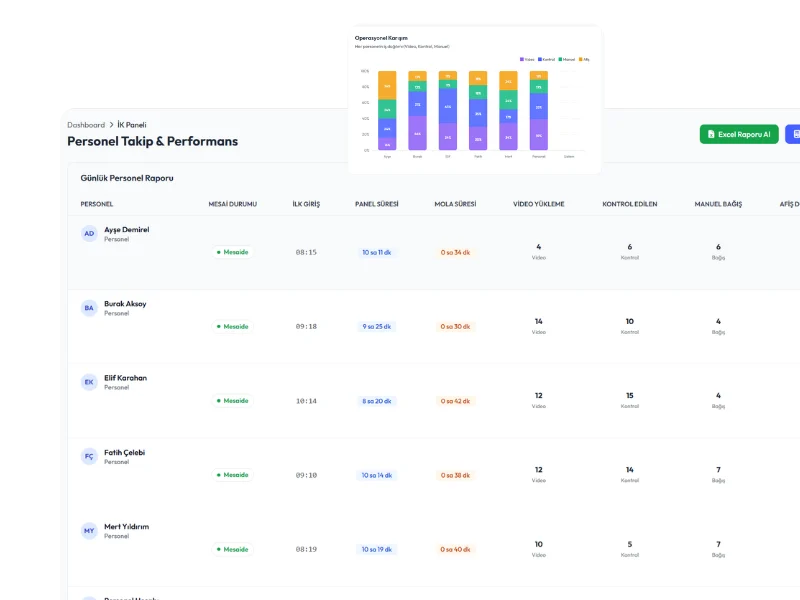The image size is (800, 600).
Task: Click the first login time 08:15
Action: [306, 252]
